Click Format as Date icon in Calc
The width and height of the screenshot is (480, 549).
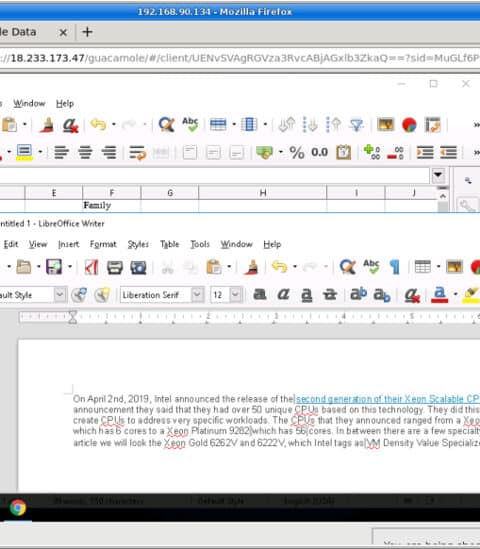[343, 152]
